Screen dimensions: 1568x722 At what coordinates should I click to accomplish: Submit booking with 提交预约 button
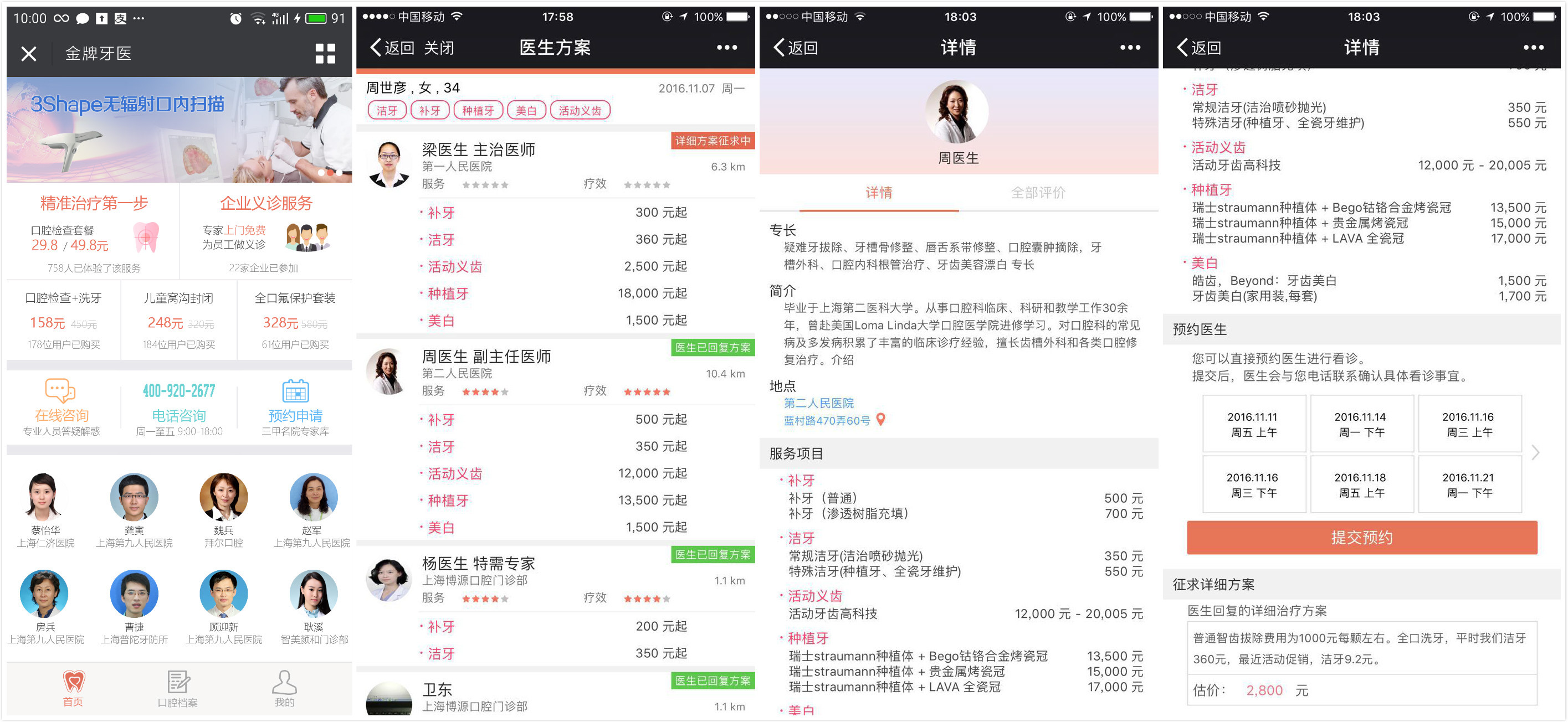1362,537
